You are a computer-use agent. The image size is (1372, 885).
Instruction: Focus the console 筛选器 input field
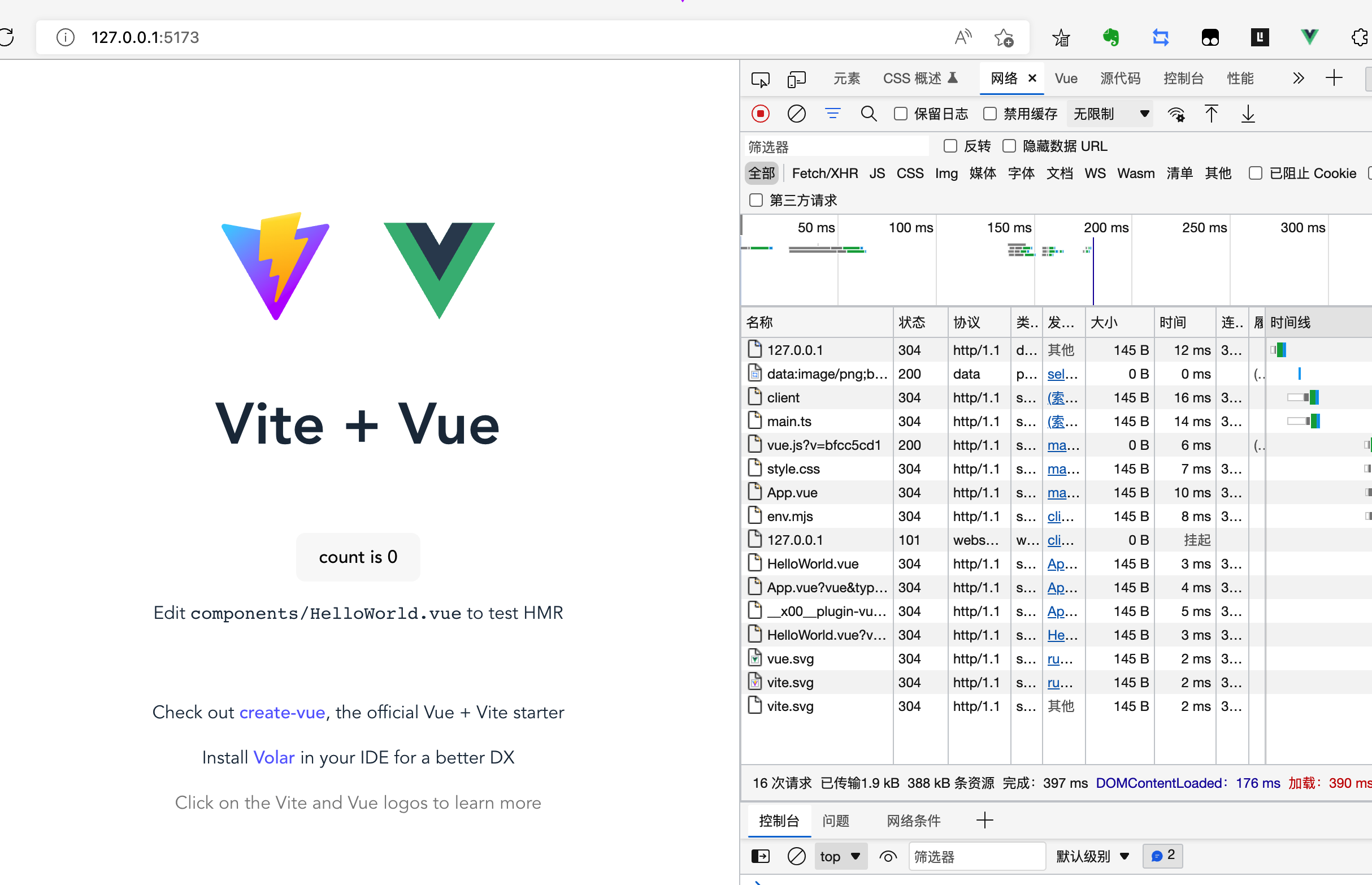(976, 856)
